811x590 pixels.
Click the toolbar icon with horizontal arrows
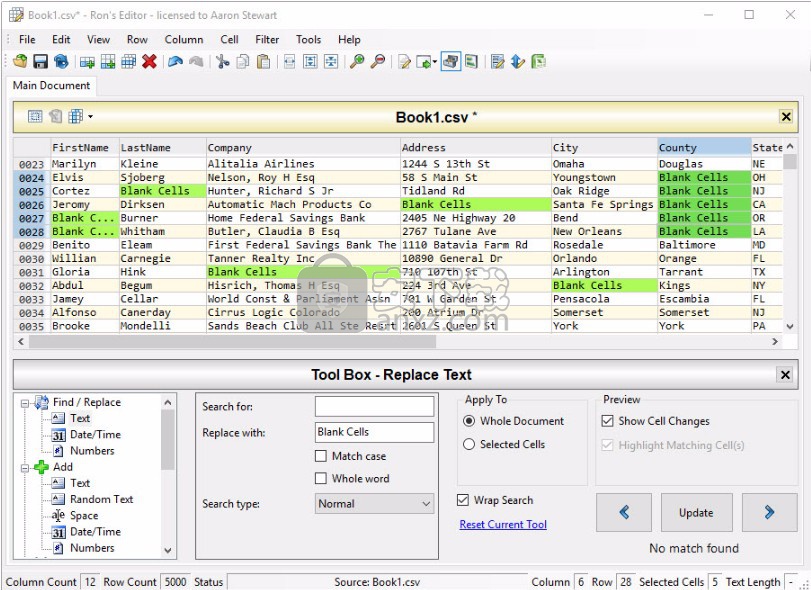tap(290, 62)
